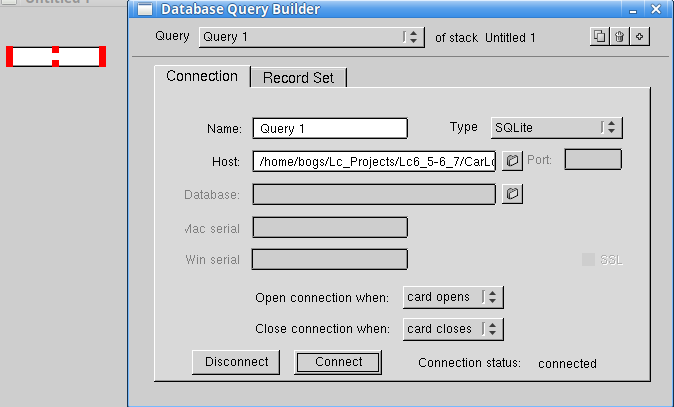The image size is (674, 407).
Task: Click the Database browse icon
Action: click(x=512, y=194)
